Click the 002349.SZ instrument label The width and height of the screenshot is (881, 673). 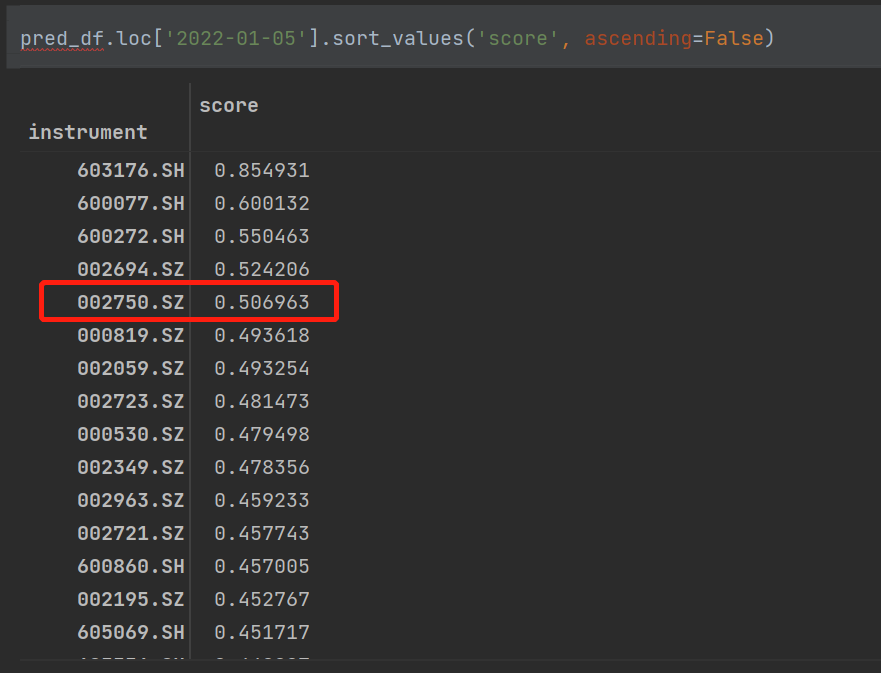point(131,467)
